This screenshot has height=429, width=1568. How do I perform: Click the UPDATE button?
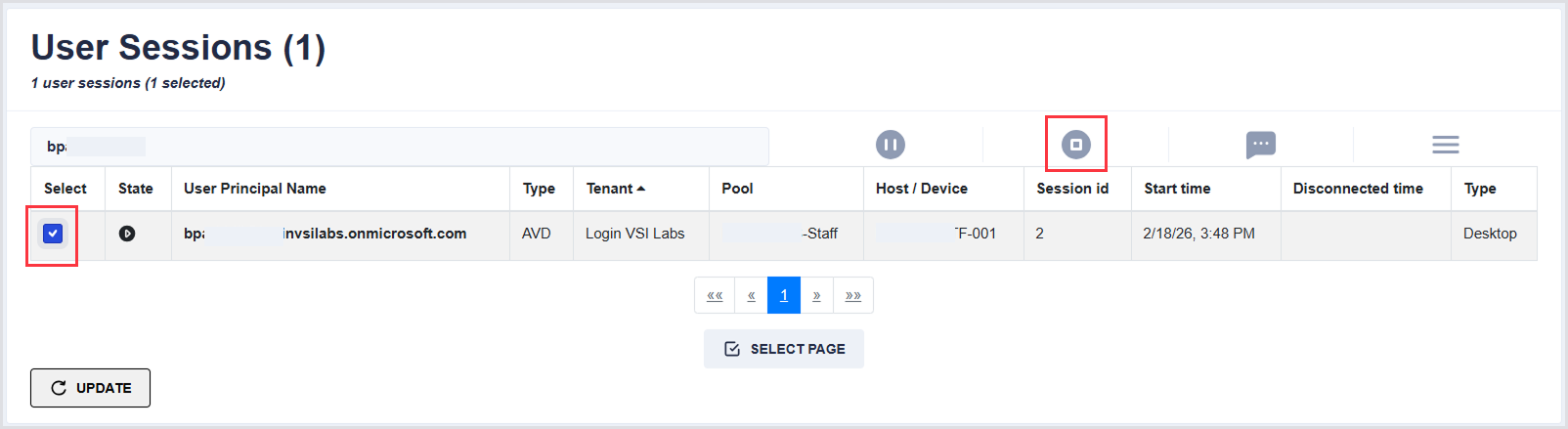pos(90,388)
